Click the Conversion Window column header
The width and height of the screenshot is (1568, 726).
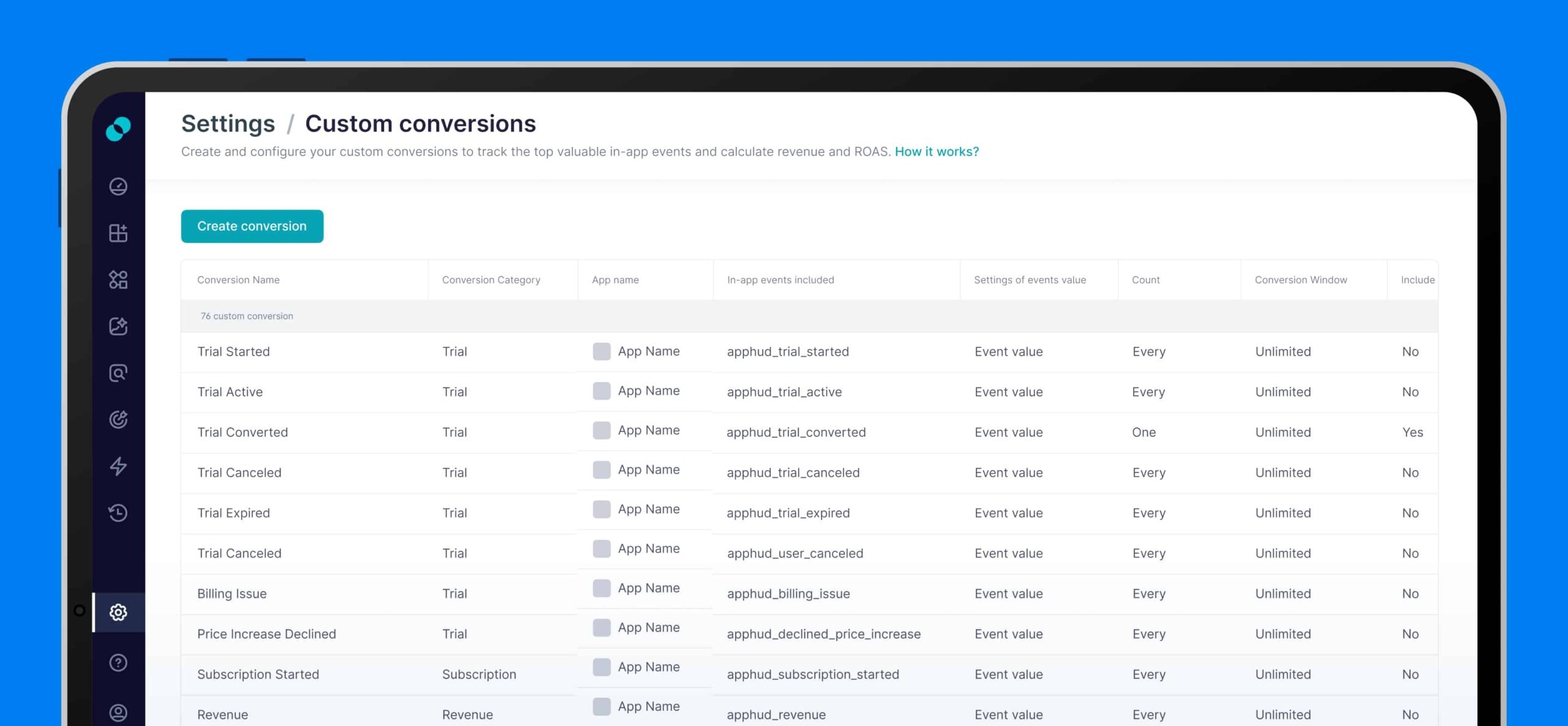click(1300, 280)
